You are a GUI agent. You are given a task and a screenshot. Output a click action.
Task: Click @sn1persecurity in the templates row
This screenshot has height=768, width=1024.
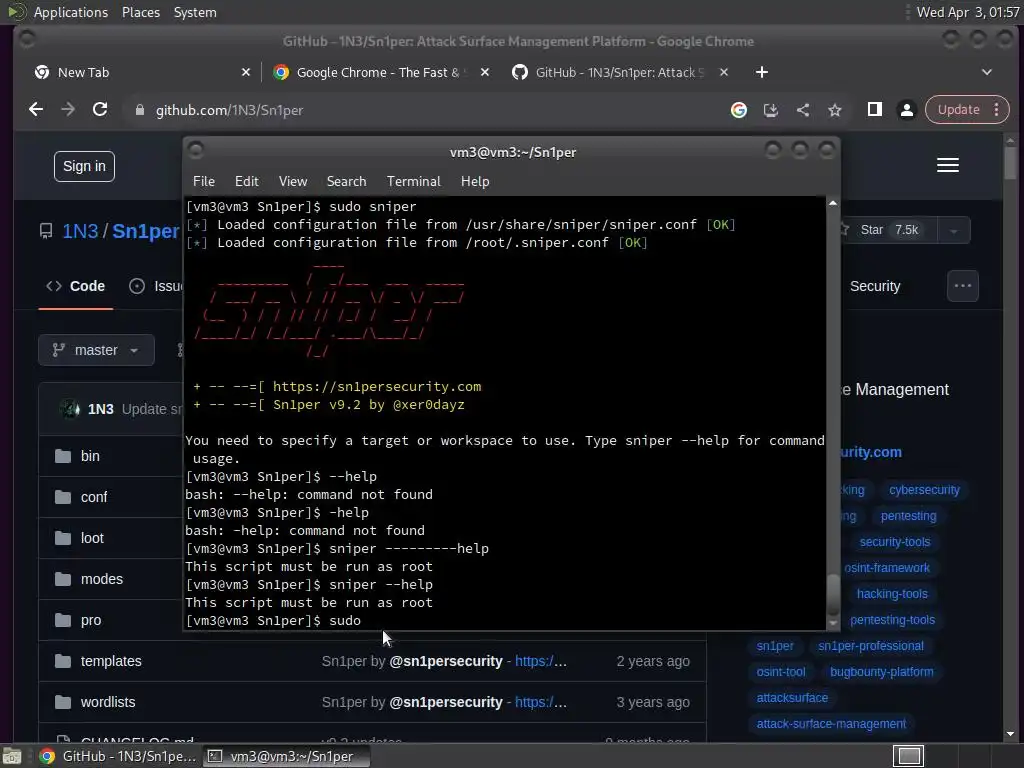(x=446, y=661)
